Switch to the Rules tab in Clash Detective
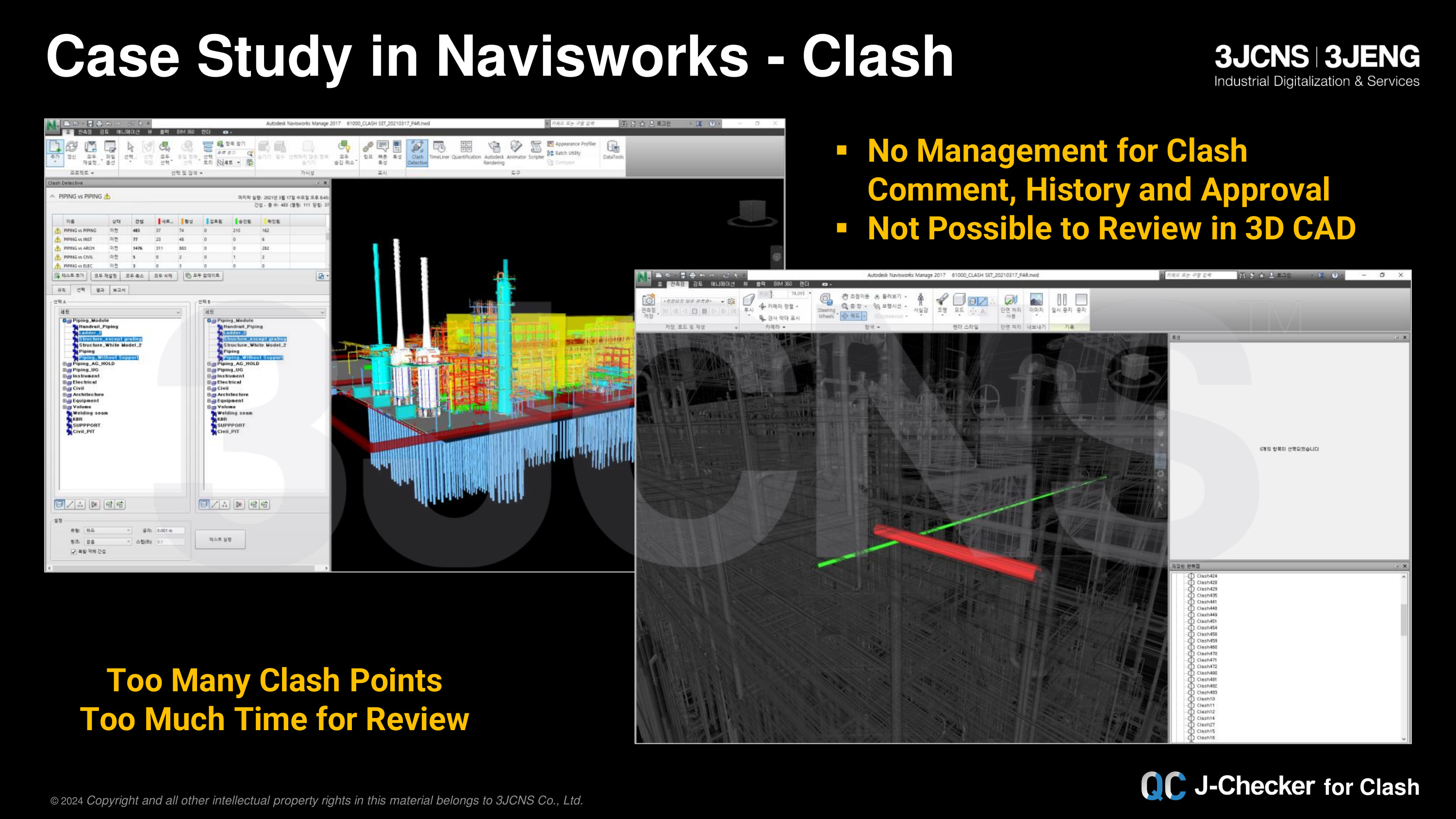This screenshot has width=1456, height=819. pos(61,290)
